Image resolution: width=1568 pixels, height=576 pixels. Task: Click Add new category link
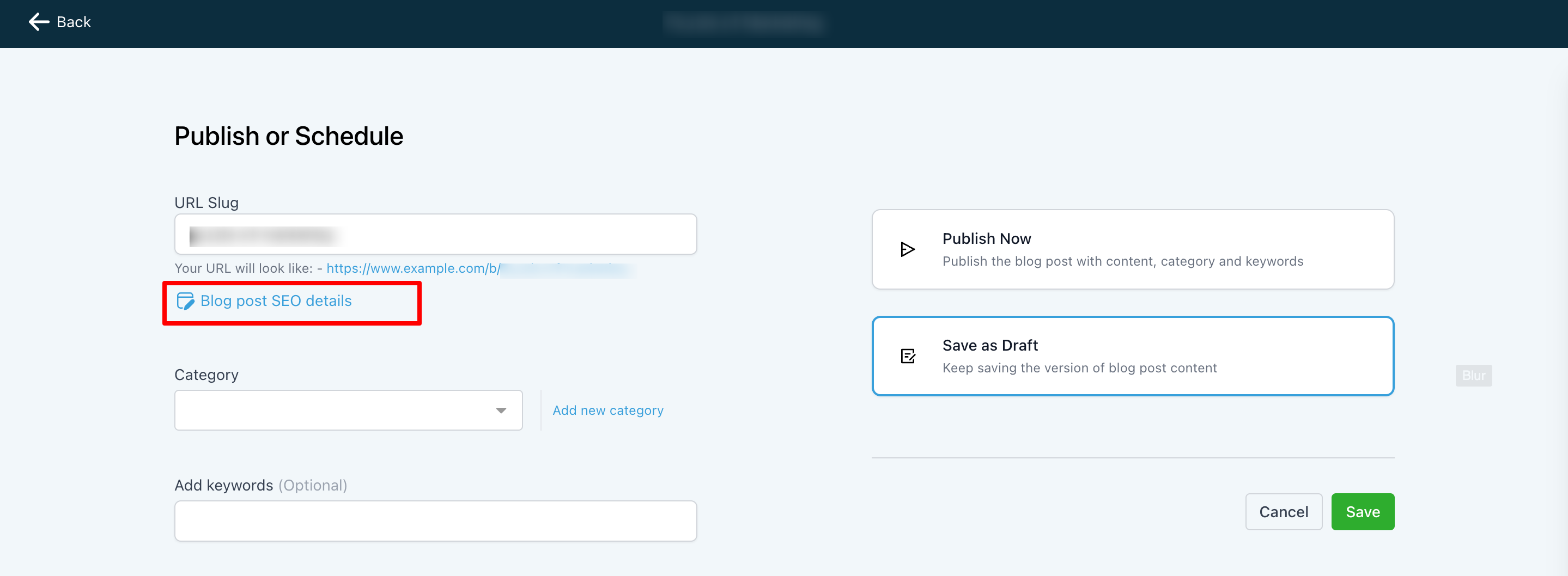pyautogui.click(x=607, y=410)
